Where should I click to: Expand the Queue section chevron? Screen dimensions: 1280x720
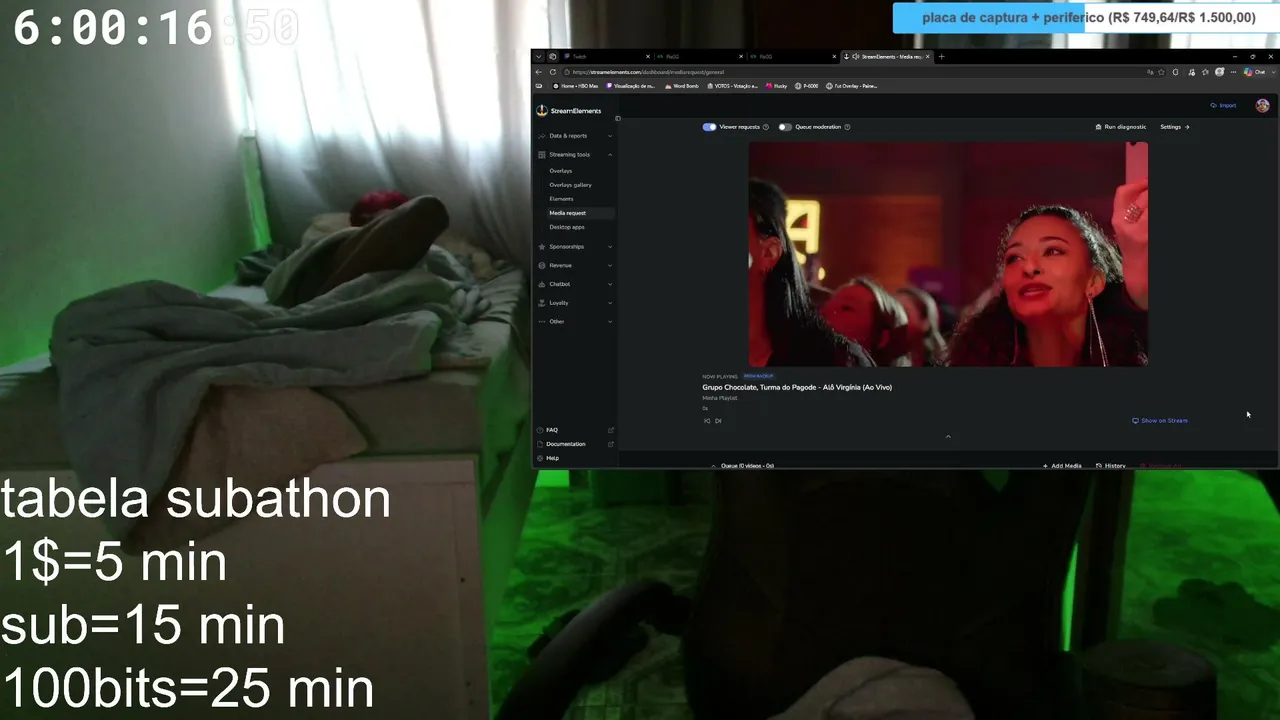(x=714, y=466)
